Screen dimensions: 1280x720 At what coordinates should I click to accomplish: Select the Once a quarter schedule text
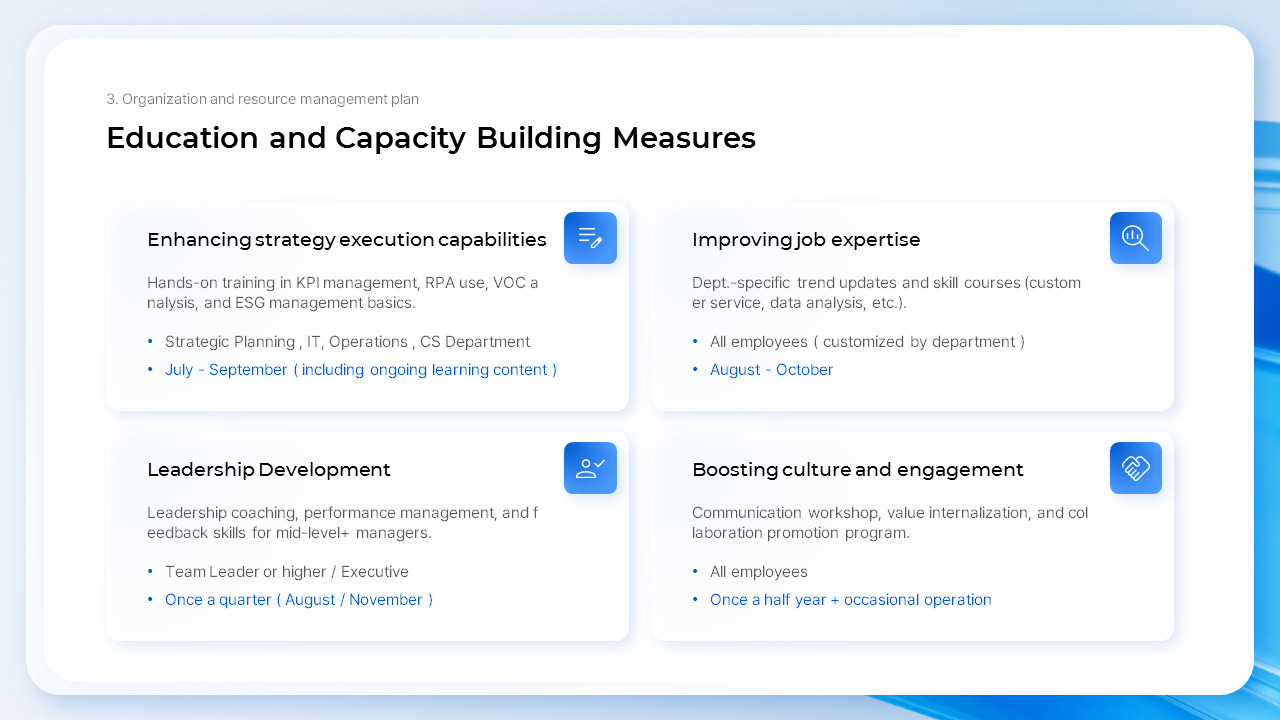(x=298, y=599)
